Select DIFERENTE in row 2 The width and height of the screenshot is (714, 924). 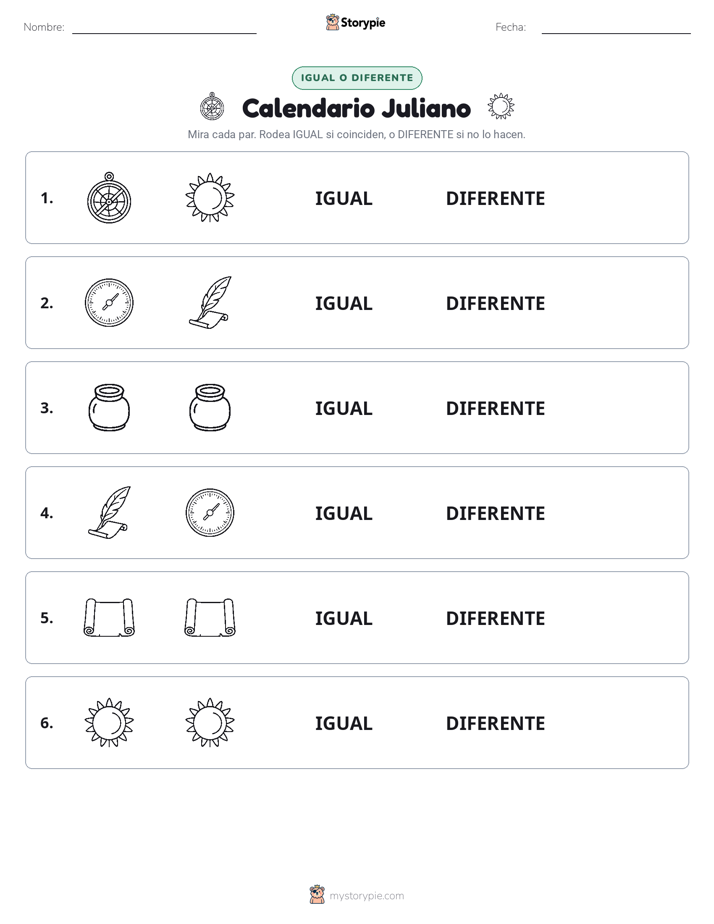coord(495,303)
